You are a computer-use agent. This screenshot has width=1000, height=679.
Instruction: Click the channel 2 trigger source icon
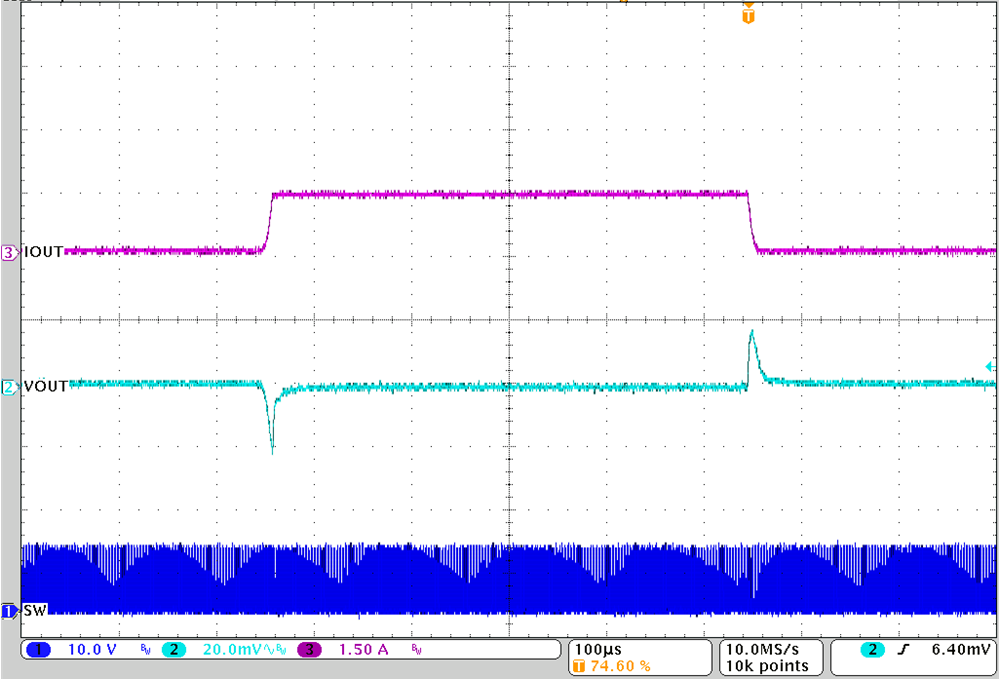point(872,650)
